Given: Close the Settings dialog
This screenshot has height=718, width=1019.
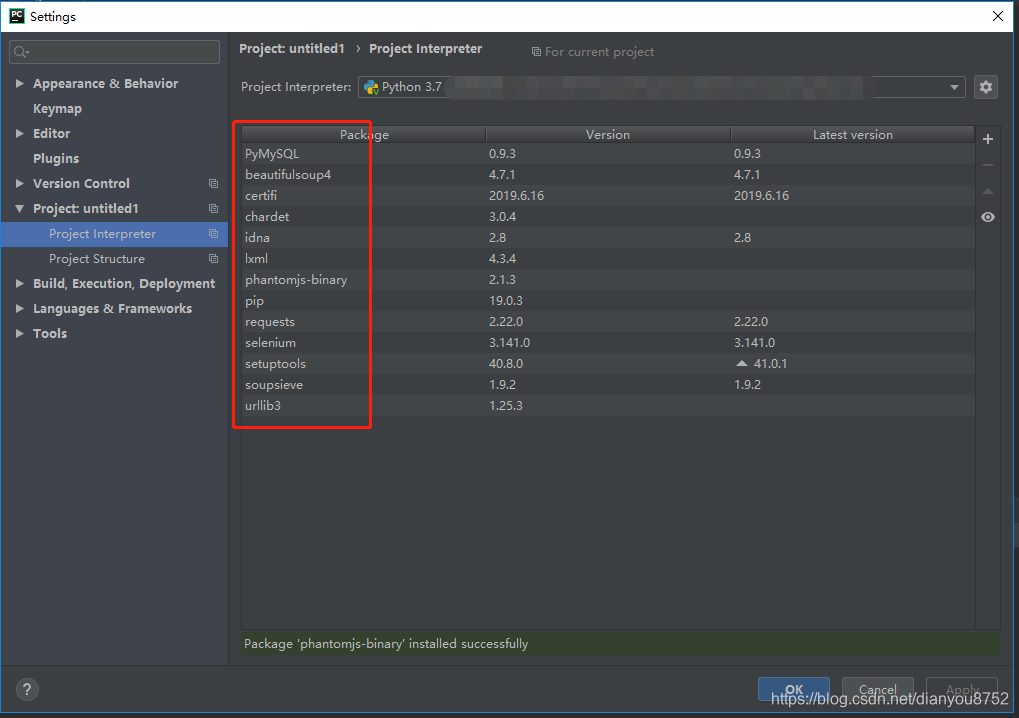Looking at the screenshot, I should [x=998, y=16].
